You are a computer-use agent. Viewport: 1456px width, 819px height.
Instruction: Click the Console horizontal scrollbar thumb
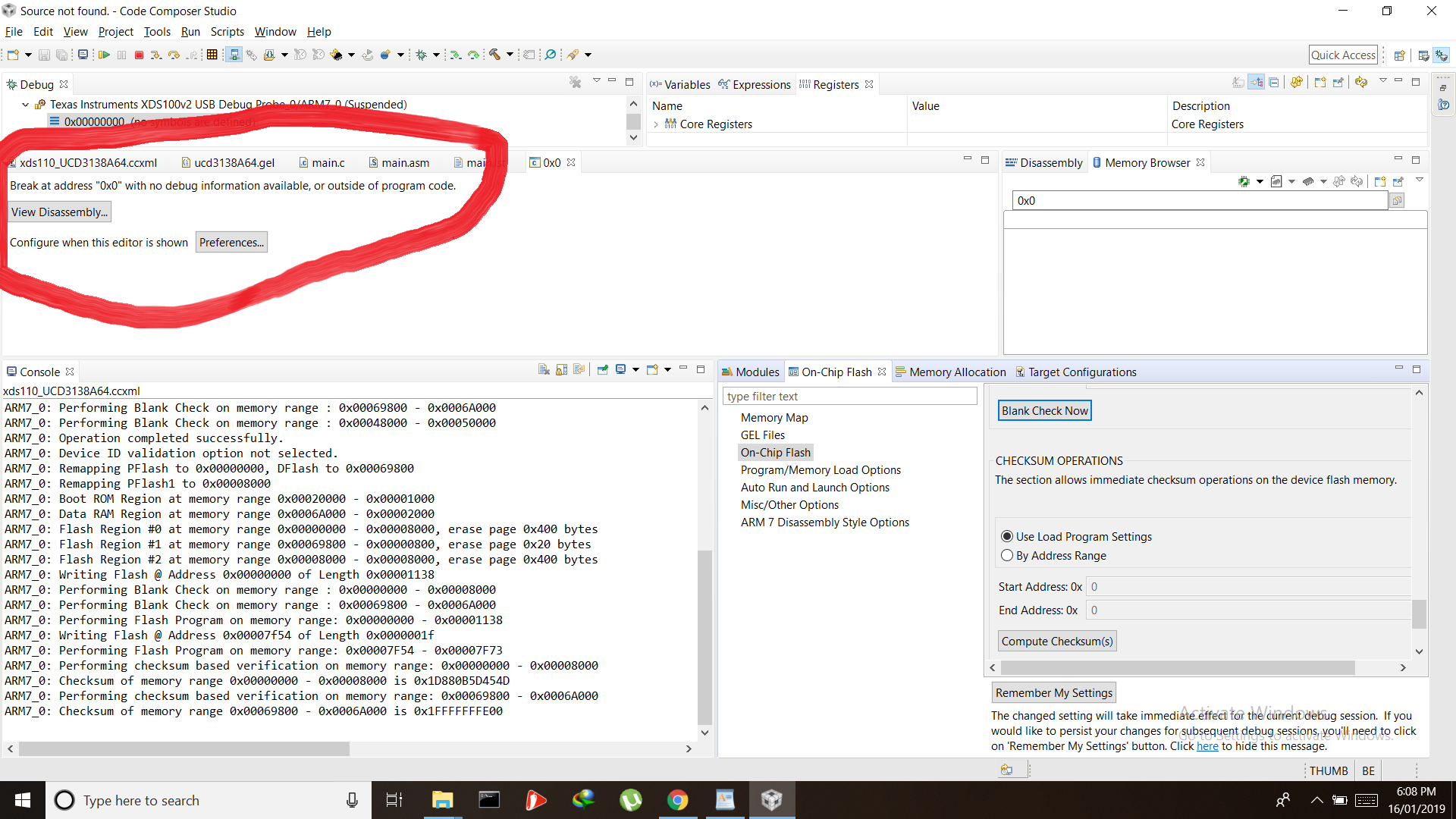click(184, 748)
